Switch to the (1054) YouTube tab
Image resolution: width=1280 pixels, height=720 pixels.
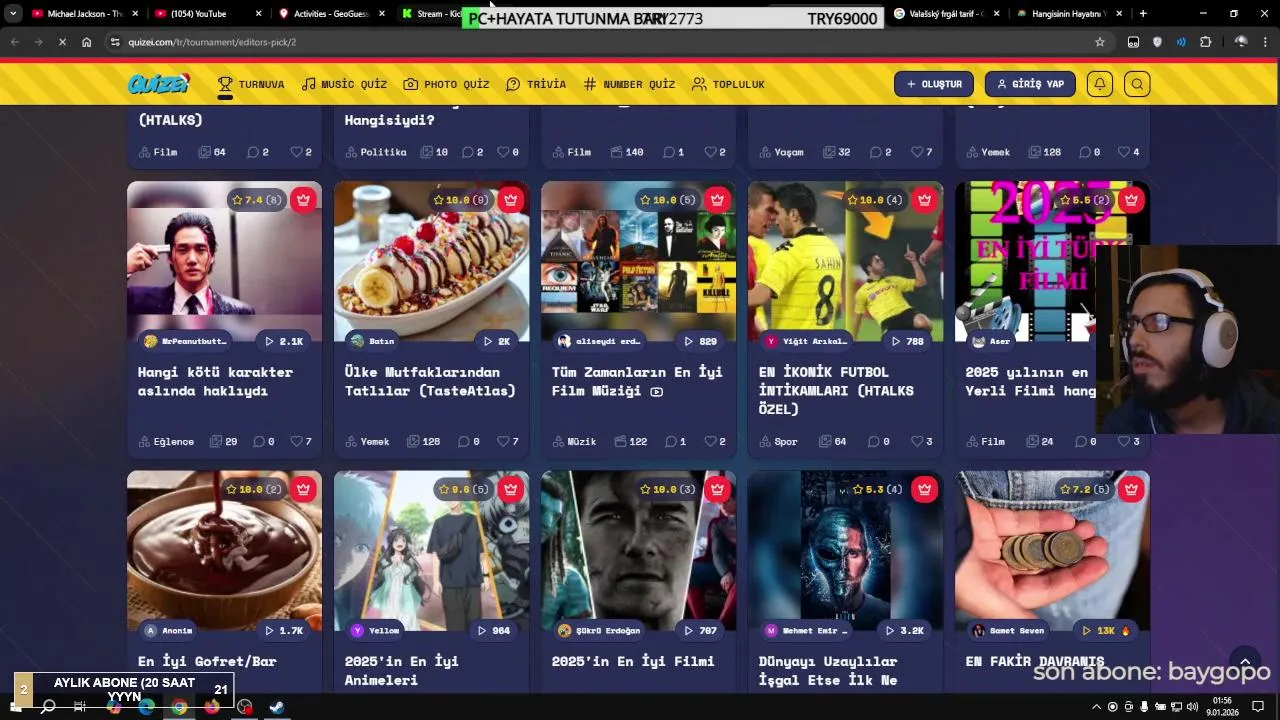pyautogui.click(x=207, y=14)
